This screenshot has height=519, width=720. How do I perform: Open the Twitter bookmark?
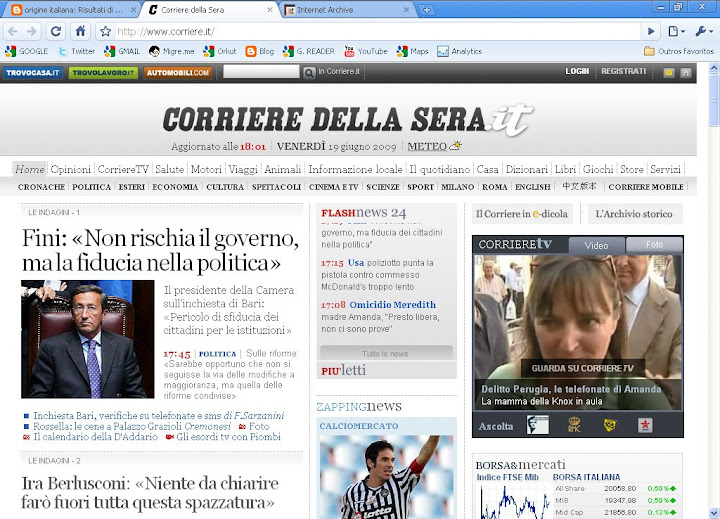tap(77, 51)
